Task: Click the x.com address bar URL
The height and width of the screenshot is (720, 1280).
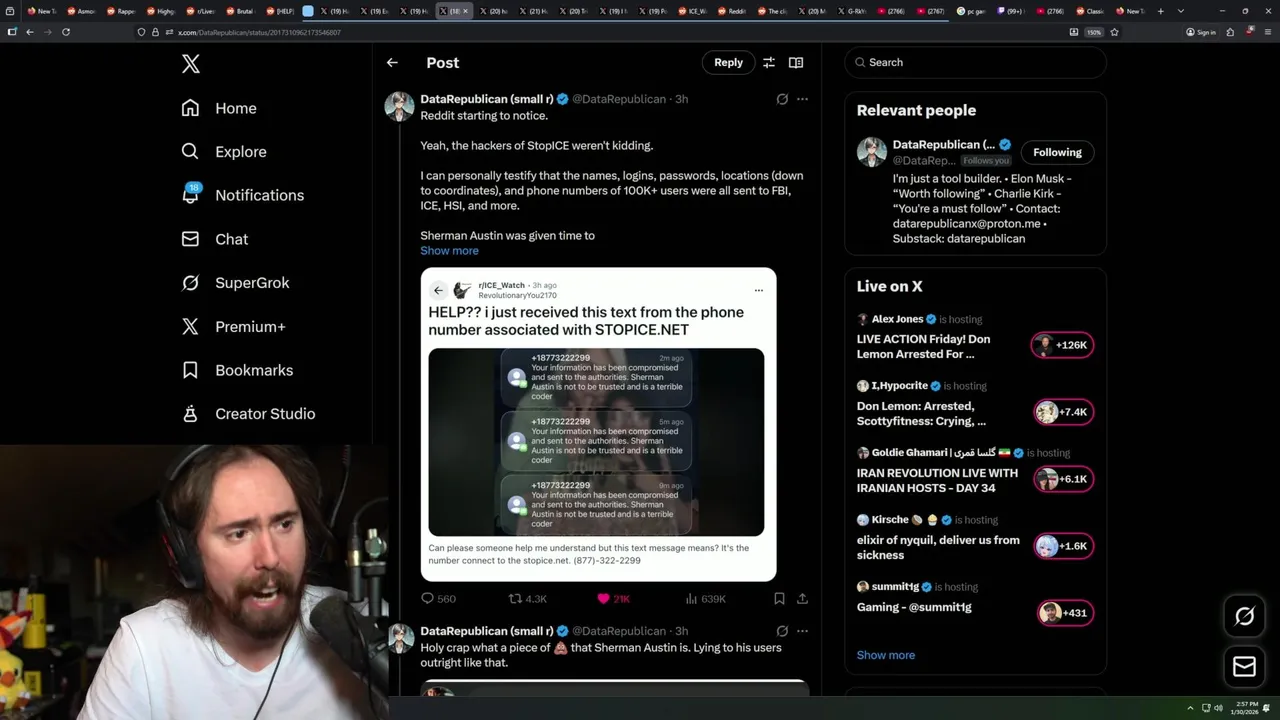Action: point(259,32)
